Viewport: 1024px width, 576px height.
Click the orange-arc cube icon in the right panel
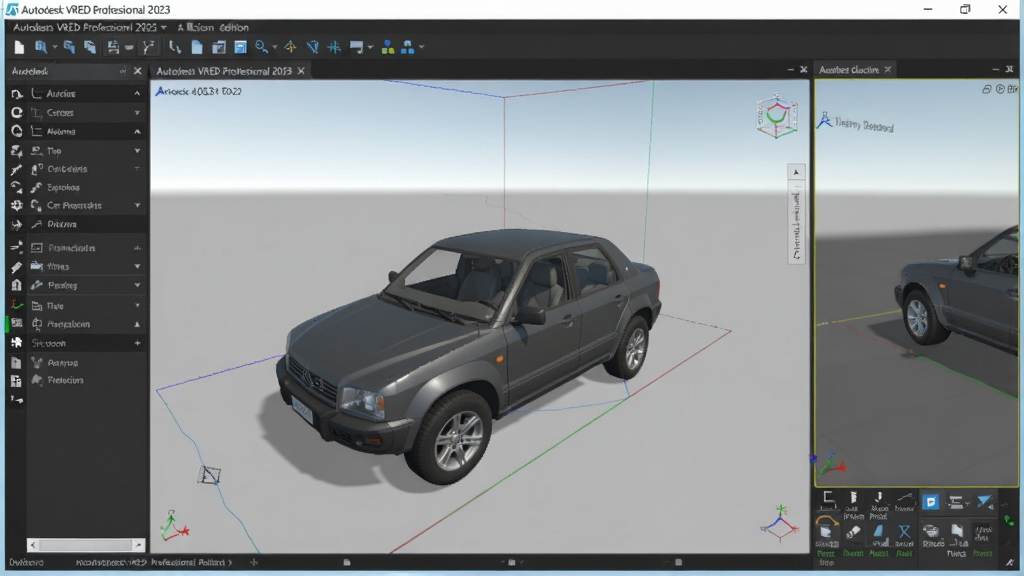click(826, 528)
